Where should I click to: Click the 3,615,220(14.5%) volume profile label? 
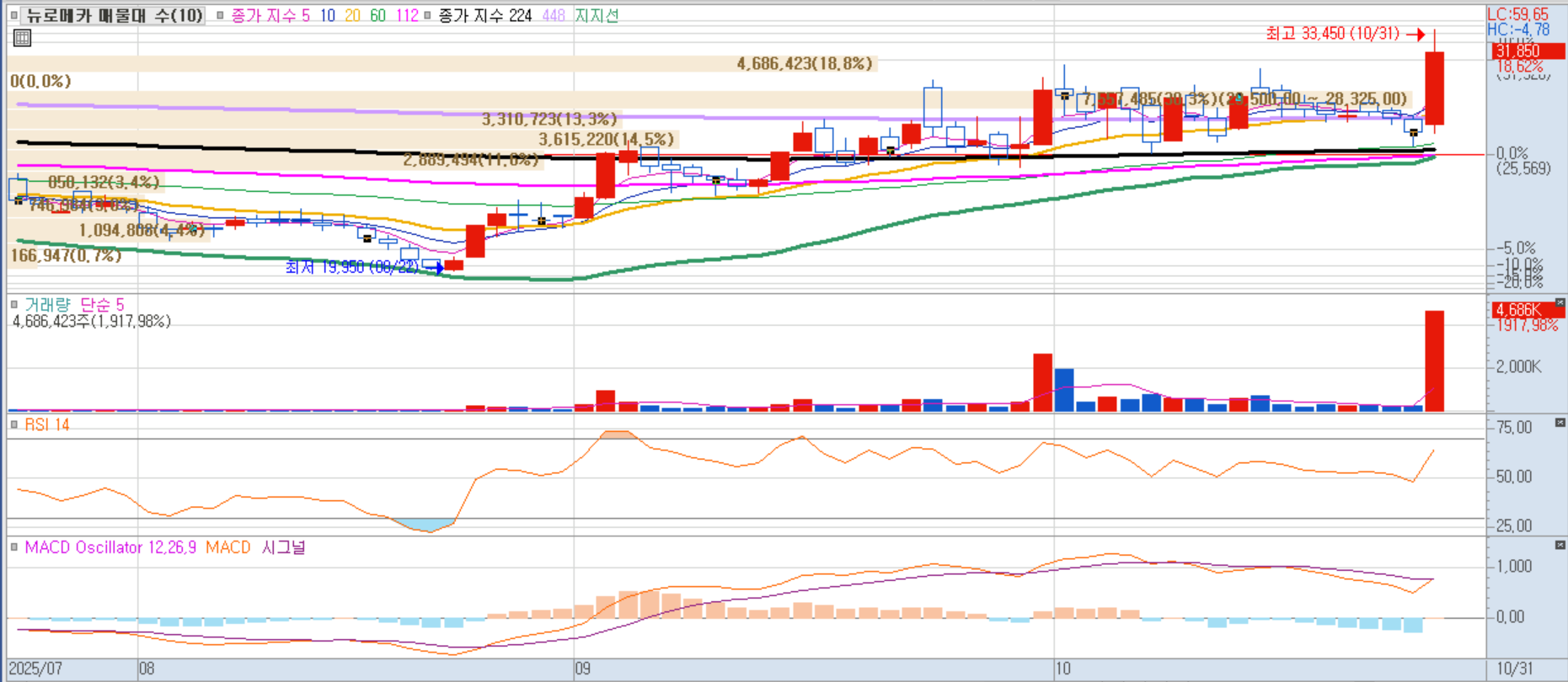click(607, 140)
